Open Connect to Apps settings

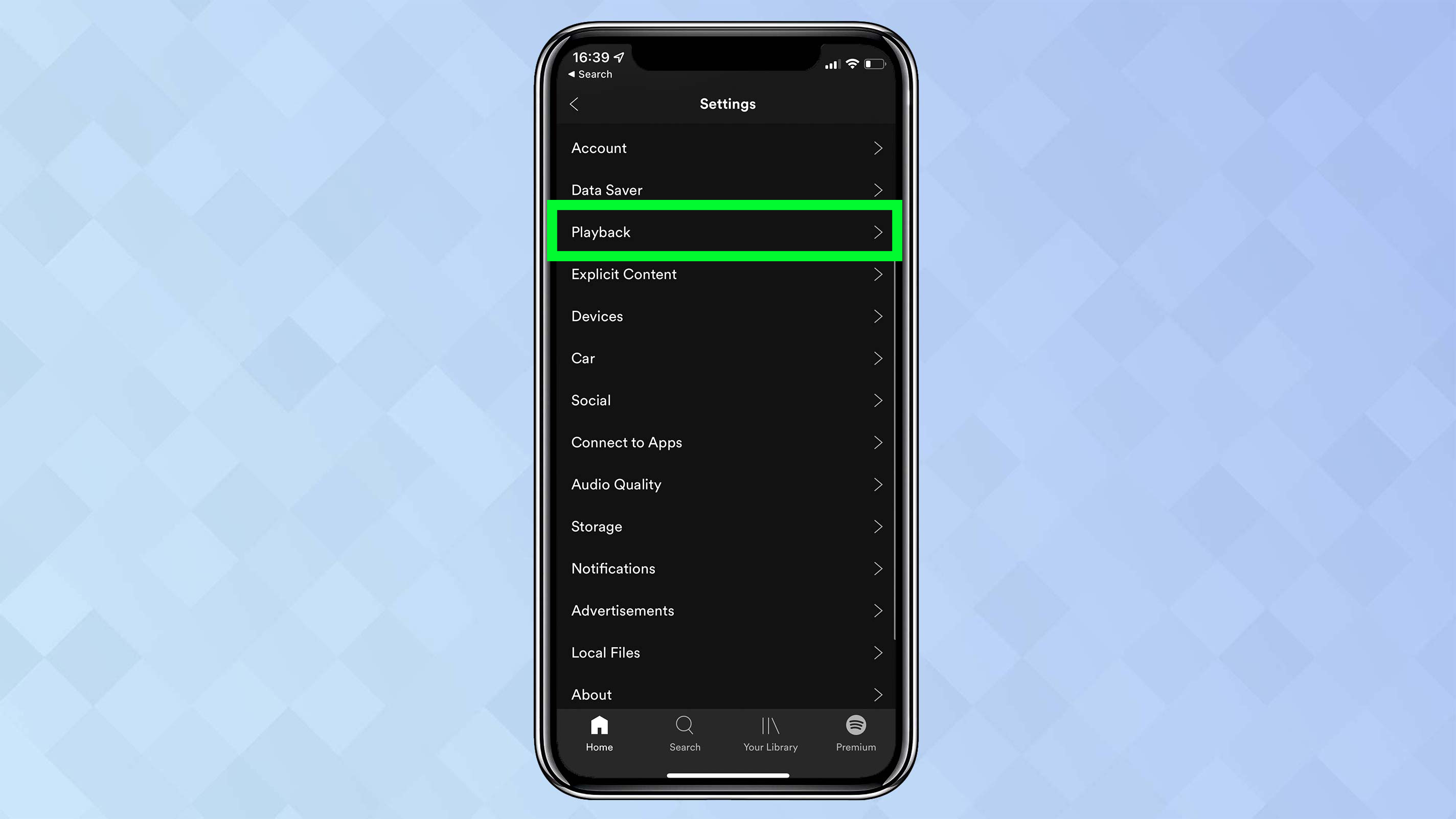[x=727, y=442]
